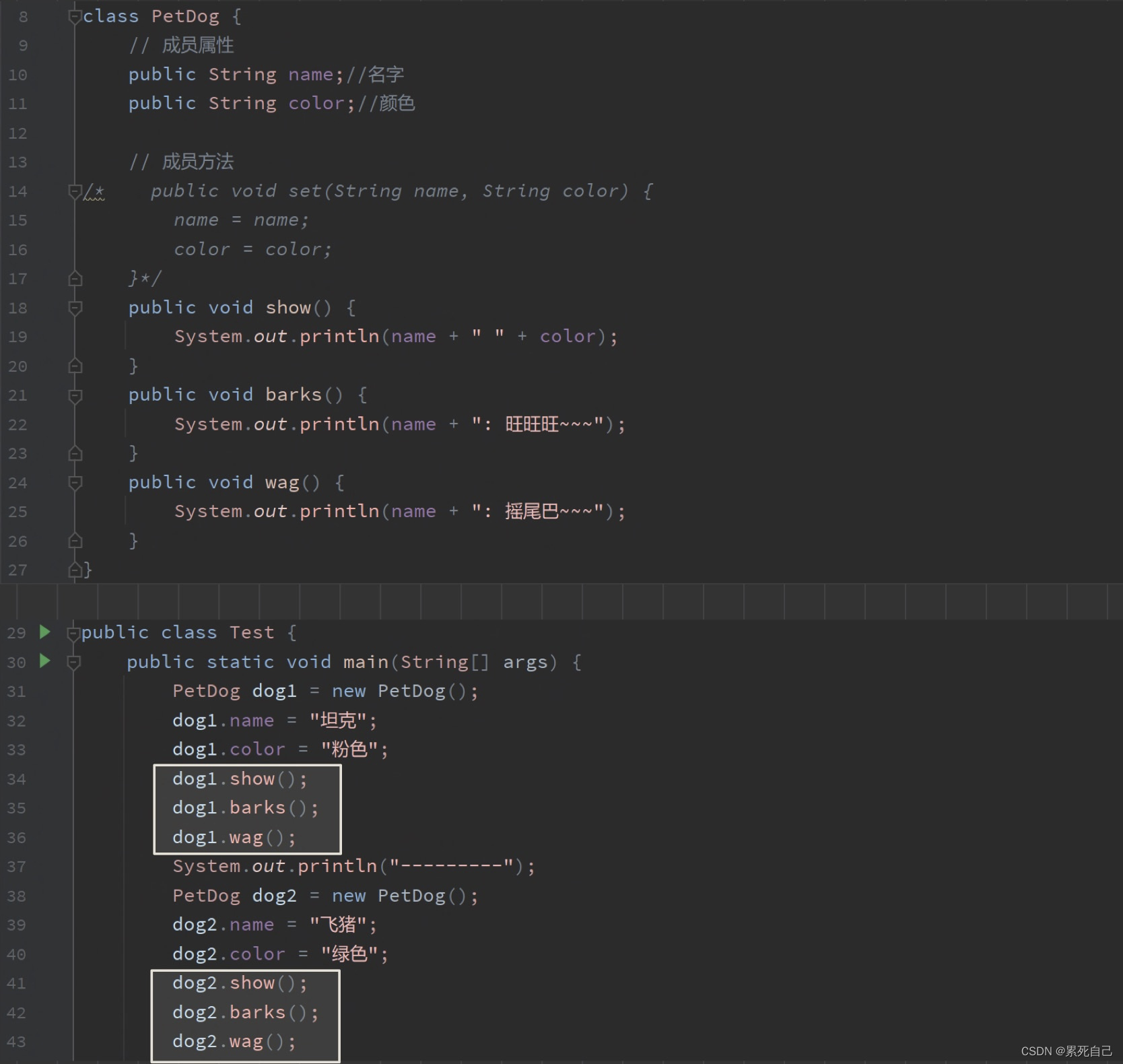Viewport: 1123px width, 1064px height.
Task: Click 'dog2.show();' call
Action: (x=240, y=983)
